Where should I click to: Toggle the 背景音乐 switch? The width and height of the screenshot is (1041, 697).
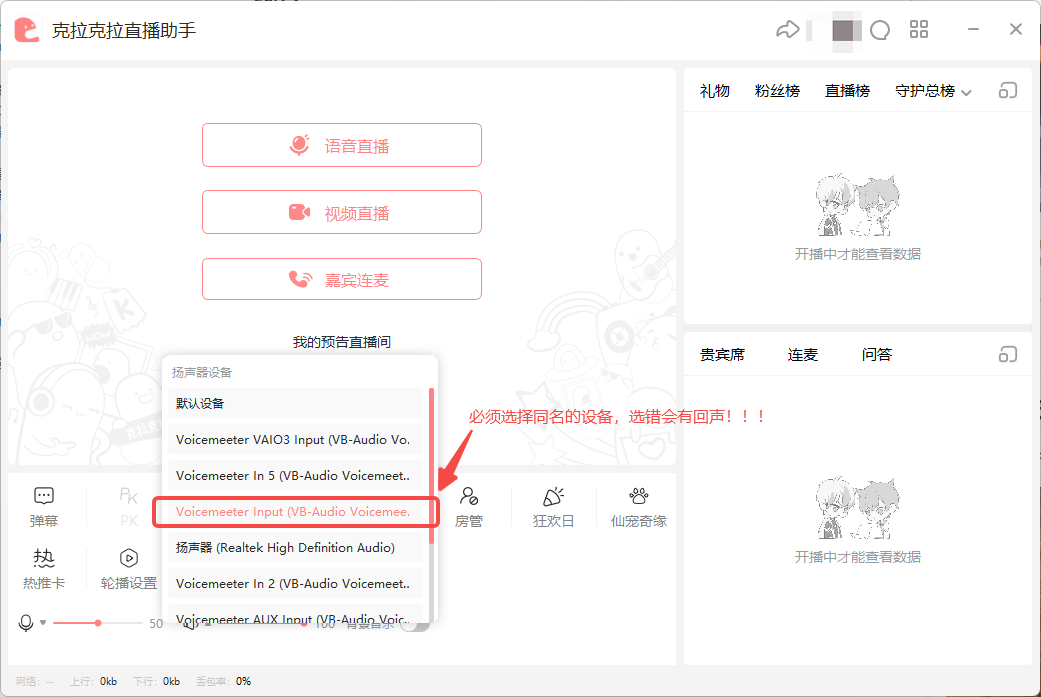point(416,625)
